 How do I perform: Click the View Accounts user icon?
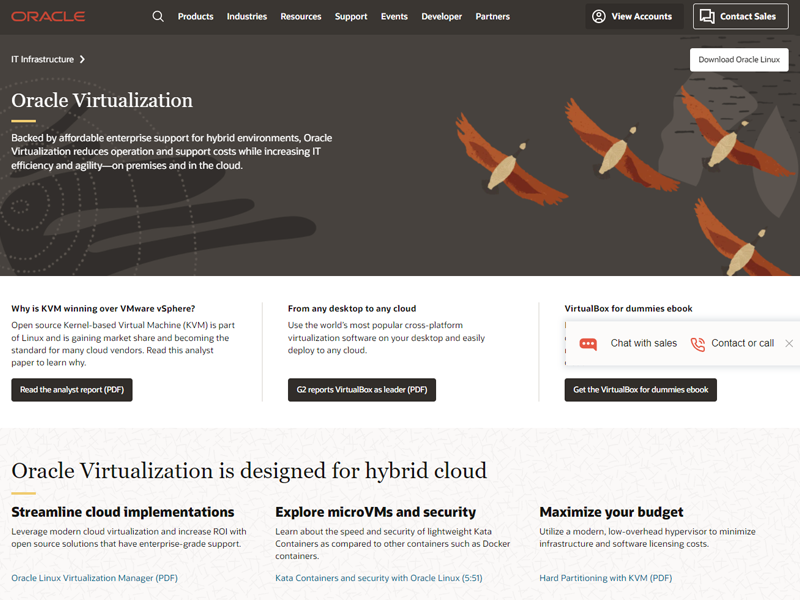coord(599,17)
